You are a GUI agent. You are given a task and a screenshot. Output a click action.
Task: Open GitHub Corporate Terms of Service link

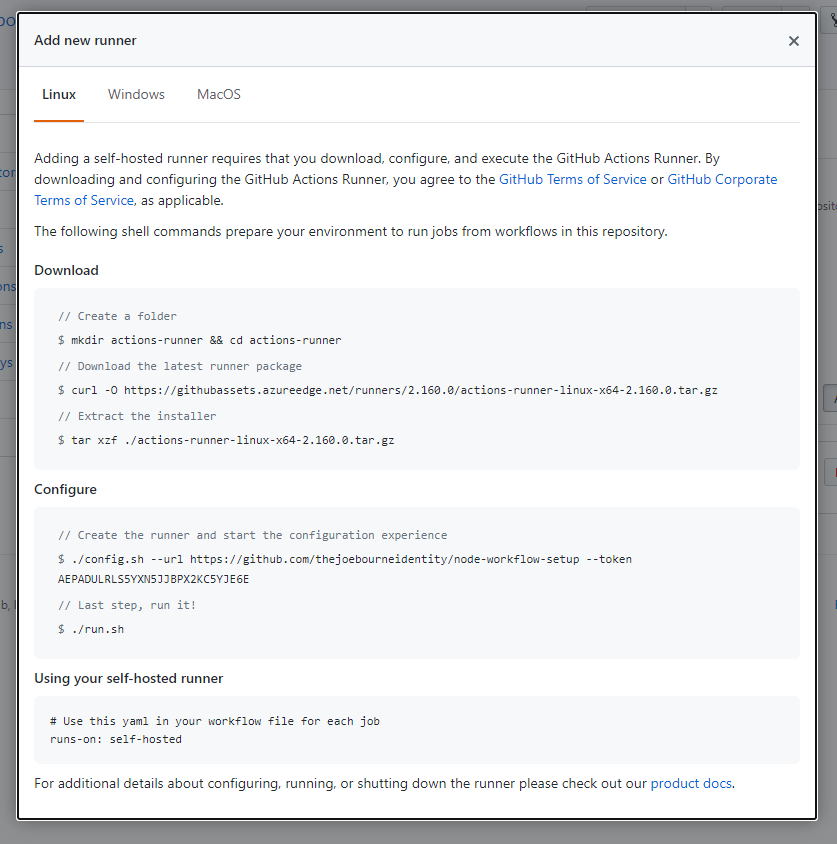point(721,180)
